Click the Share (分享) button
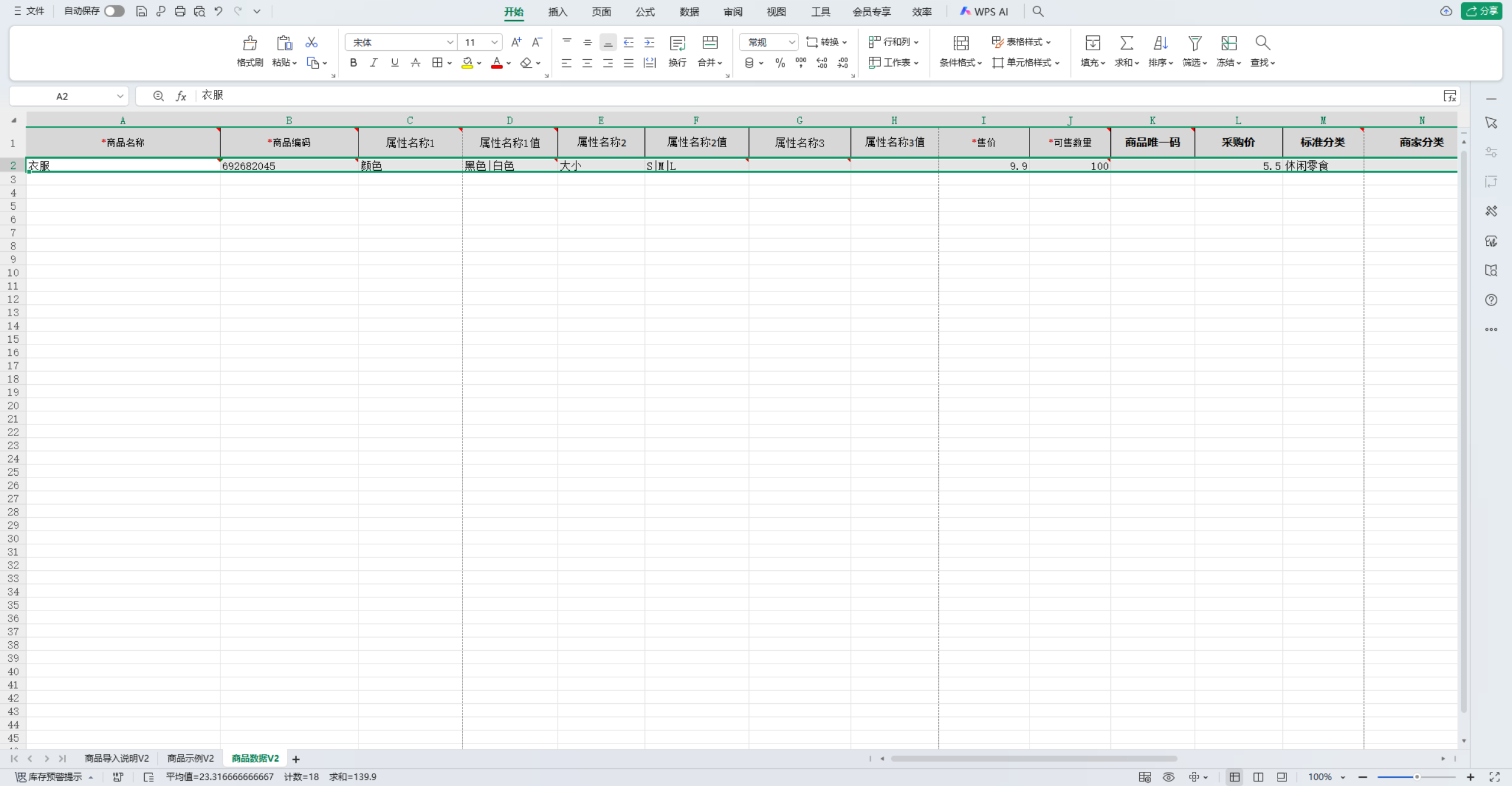 coord(1482,11)
